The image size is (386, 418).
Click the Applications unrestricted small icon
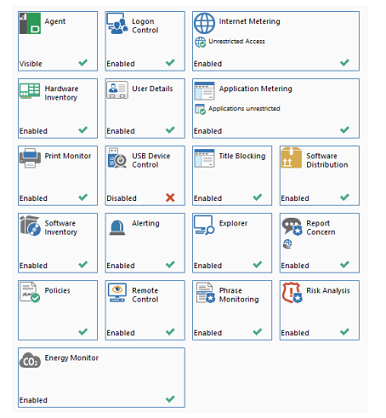[200, 109]
